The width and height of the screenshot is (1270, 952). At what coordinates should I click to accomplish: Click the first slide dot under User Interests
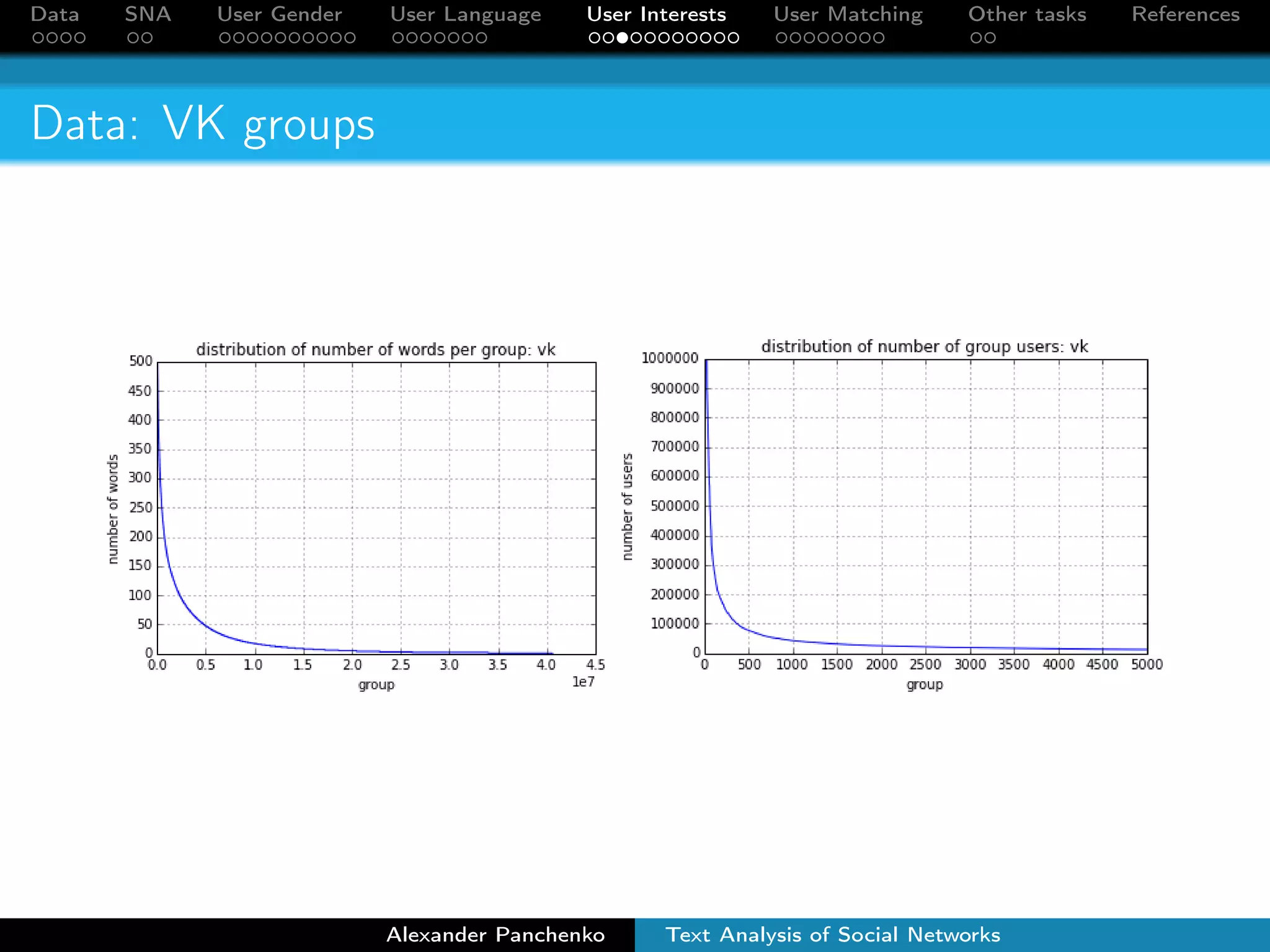[x=595, y=38]
